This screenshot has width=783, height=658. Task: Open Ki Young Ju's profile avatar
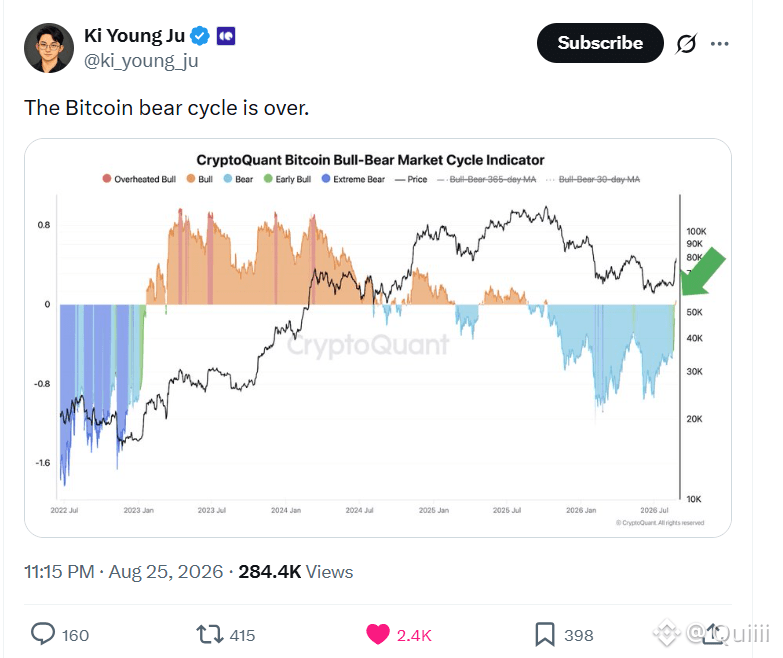[x=49, y=48]
